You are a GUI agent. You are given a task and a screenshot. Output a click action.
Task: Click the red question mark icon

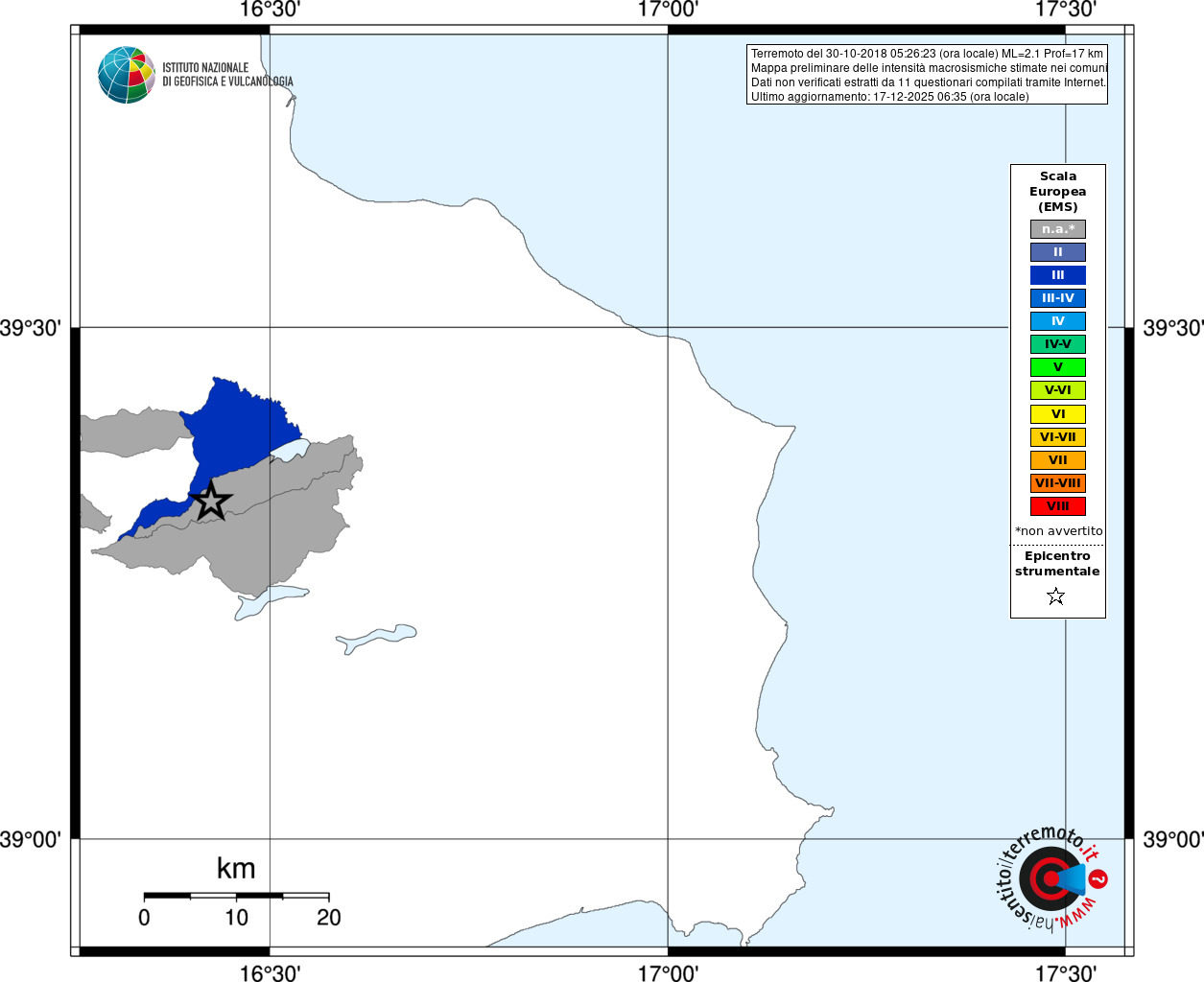click(x=1098, y=878)
